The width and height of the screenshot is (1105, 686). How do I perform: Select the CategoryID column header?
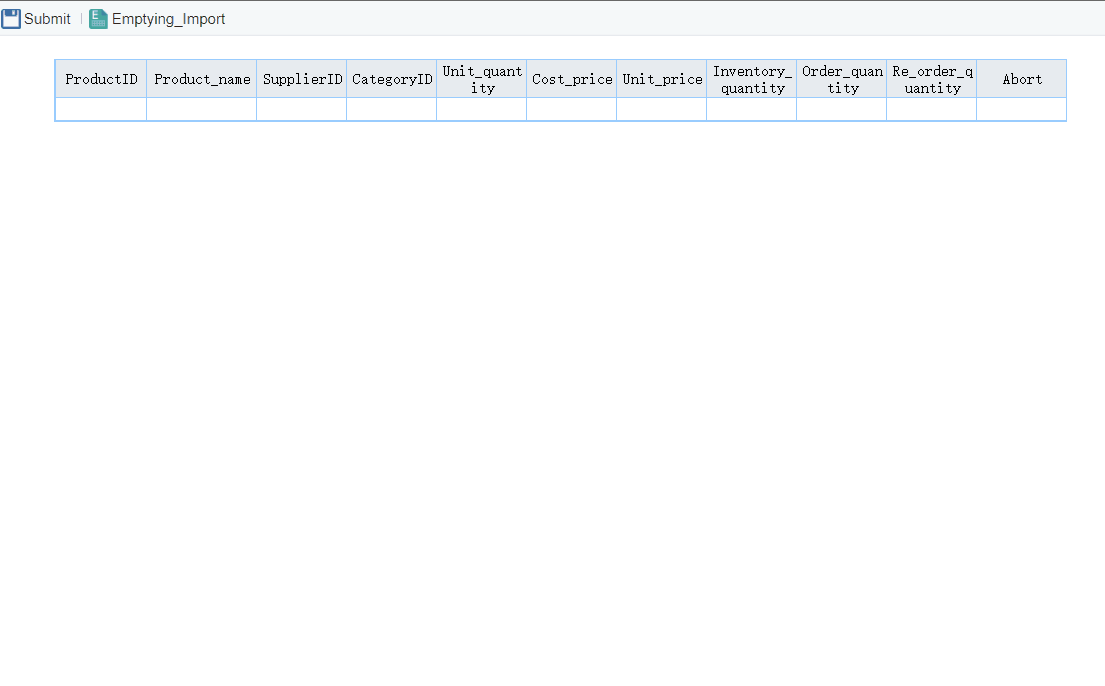click(391, 79)
